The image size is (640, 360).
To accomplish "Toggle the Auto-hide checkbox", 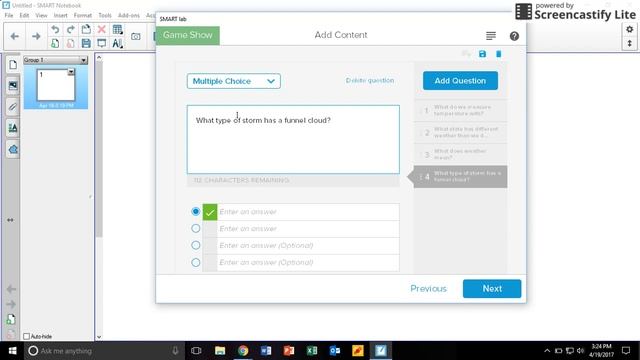I will point(27,336).
